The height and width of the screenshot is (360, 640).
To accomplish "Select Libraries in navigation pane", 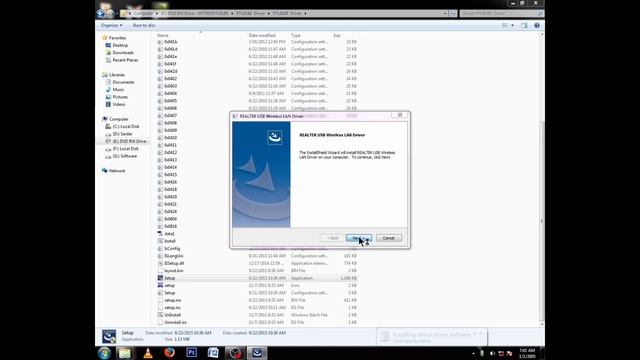I will click(116, 75).
